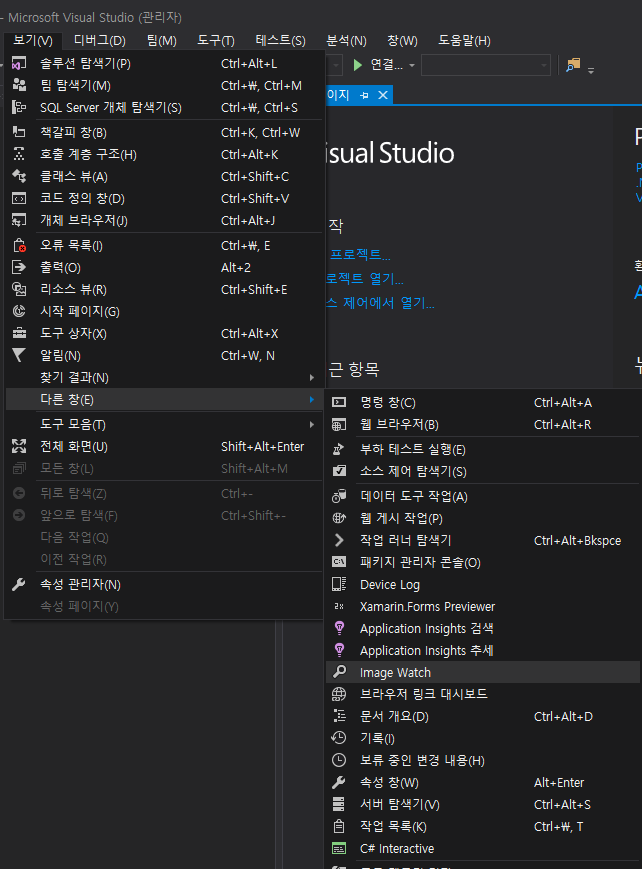Open the toolbar overflow options arrow
642x869 pixels.
pyautogui.click(x=591, y=70)
